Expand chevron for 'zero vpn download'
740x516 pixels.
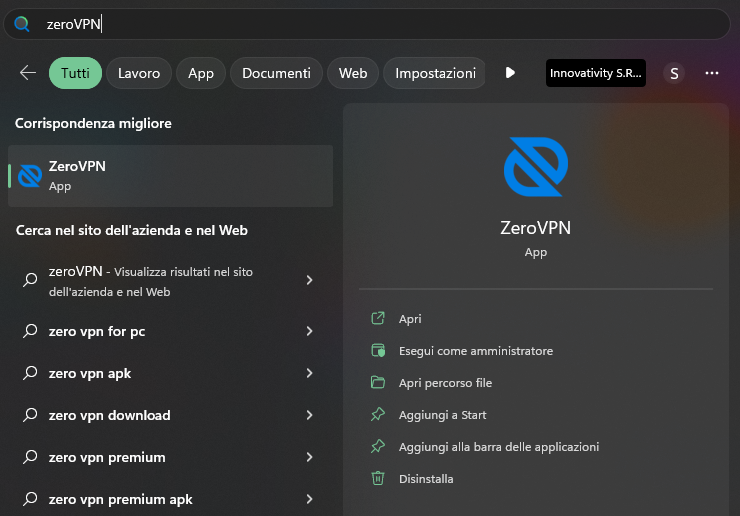tap(310, 415)
